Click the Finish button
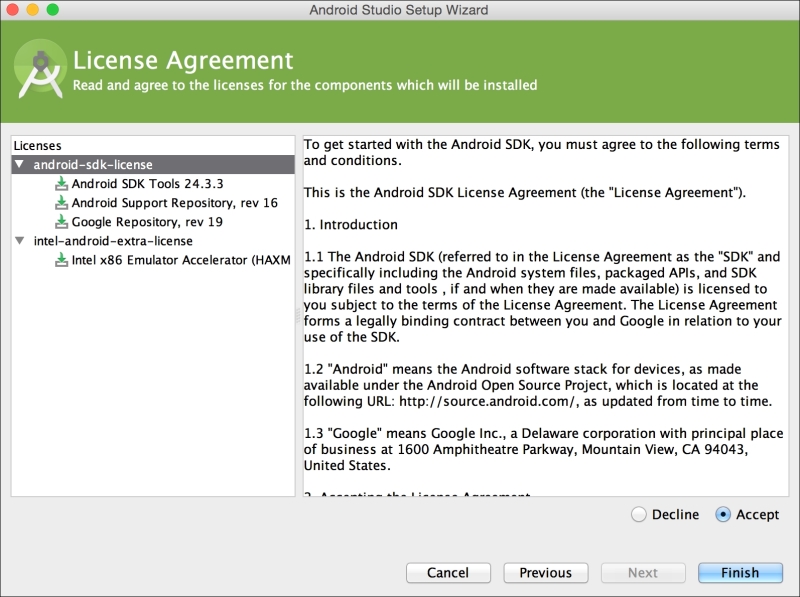Screen dimensions: 800x597 tap(741, 572)
